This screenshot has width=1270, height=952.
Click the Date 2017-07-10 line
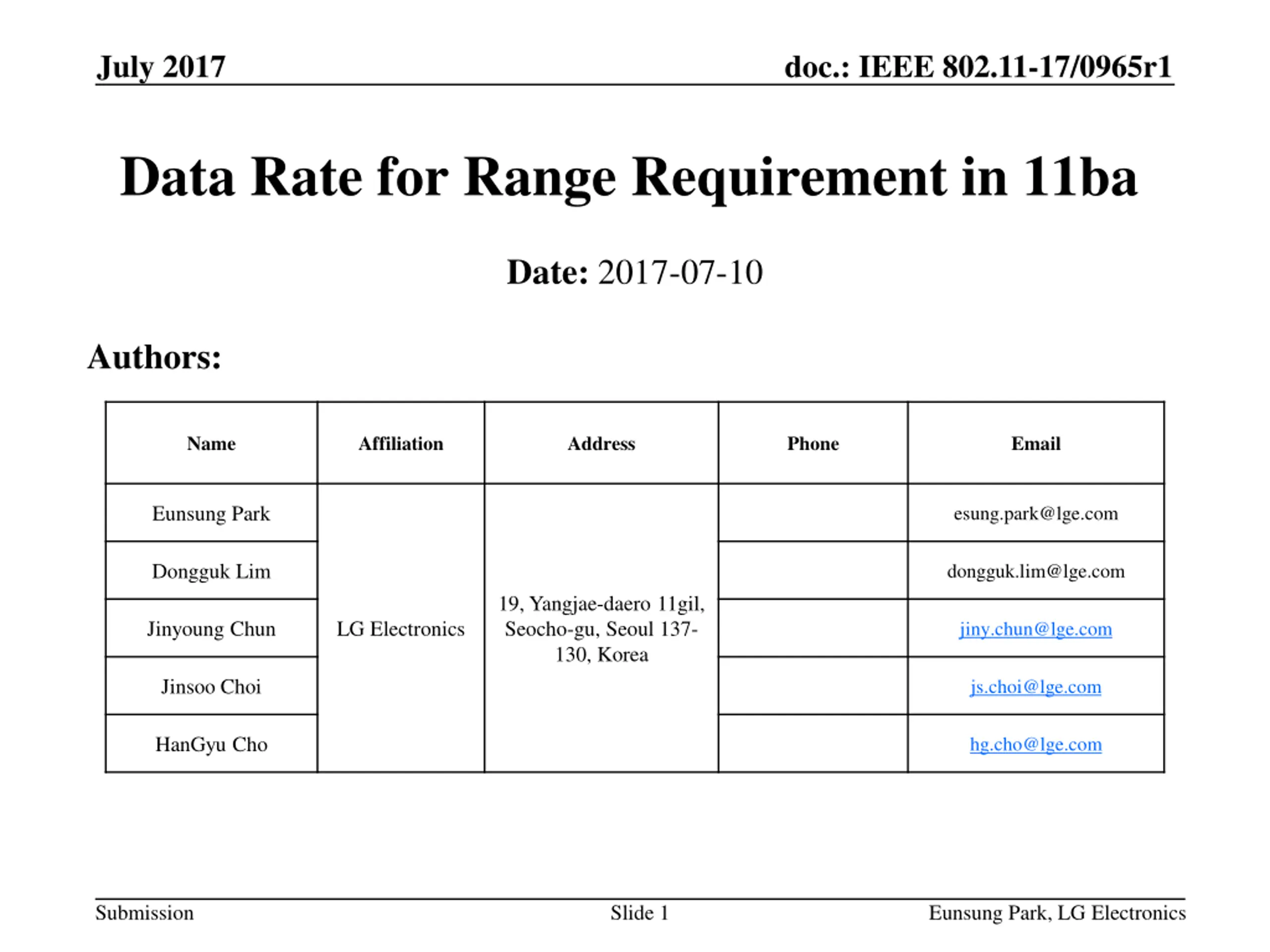[x=635, y=272]
